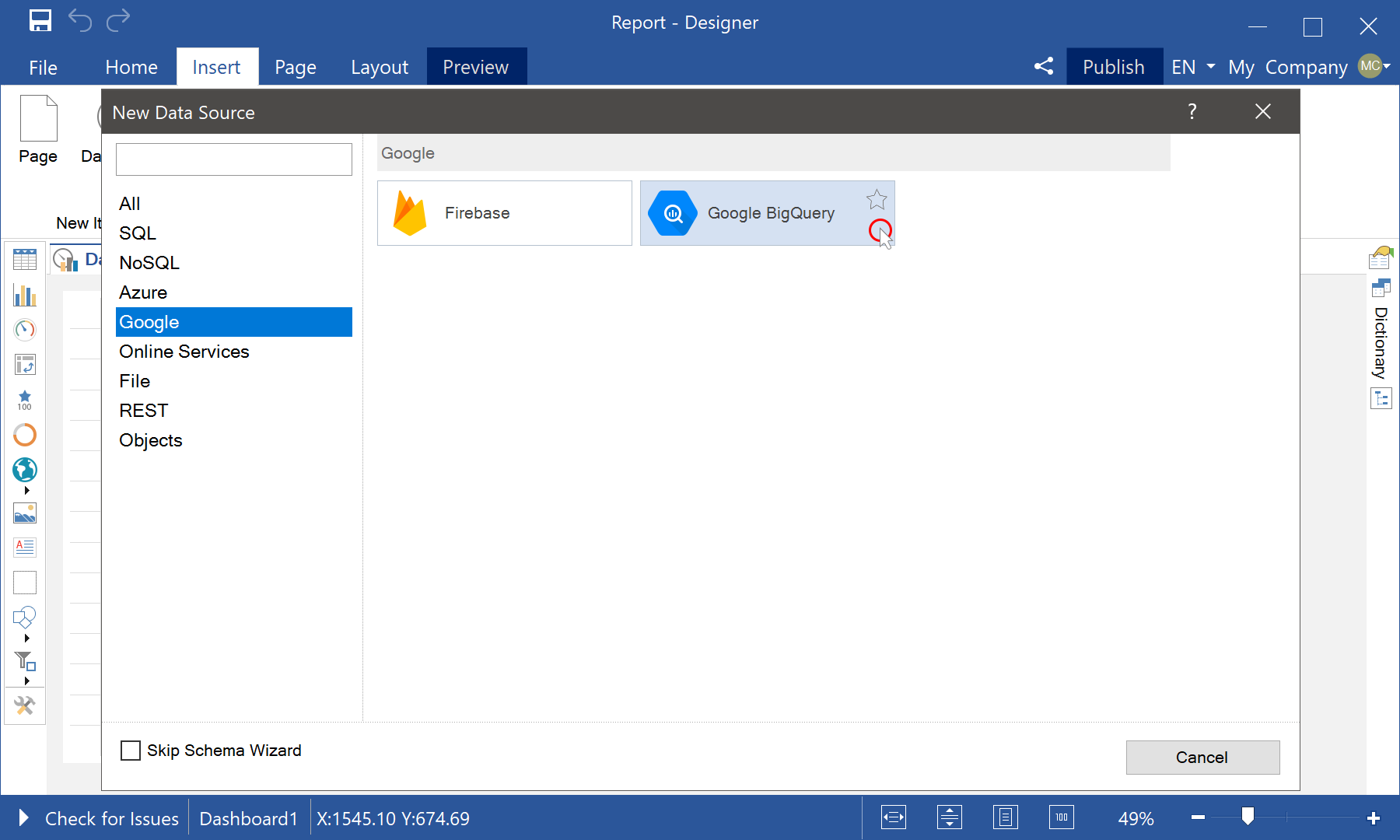Open the Preview tab

pyautogui.click(x=476, y=67)
